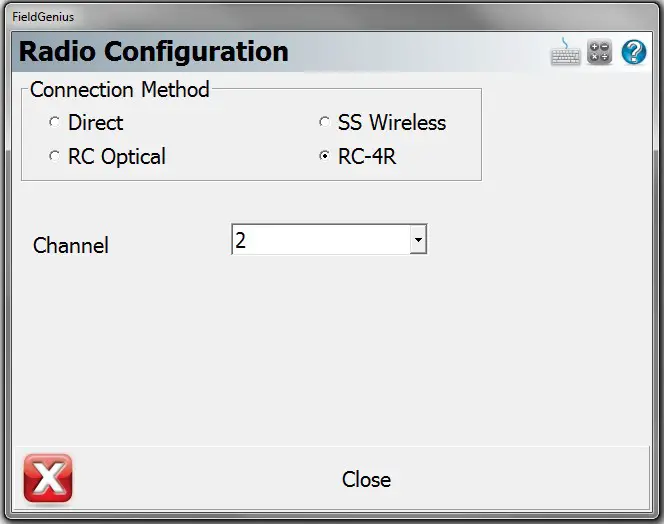Click the "Direct" option label text
Screen dimensions: 664x524
pyautogui.click(x=96, y=123)
